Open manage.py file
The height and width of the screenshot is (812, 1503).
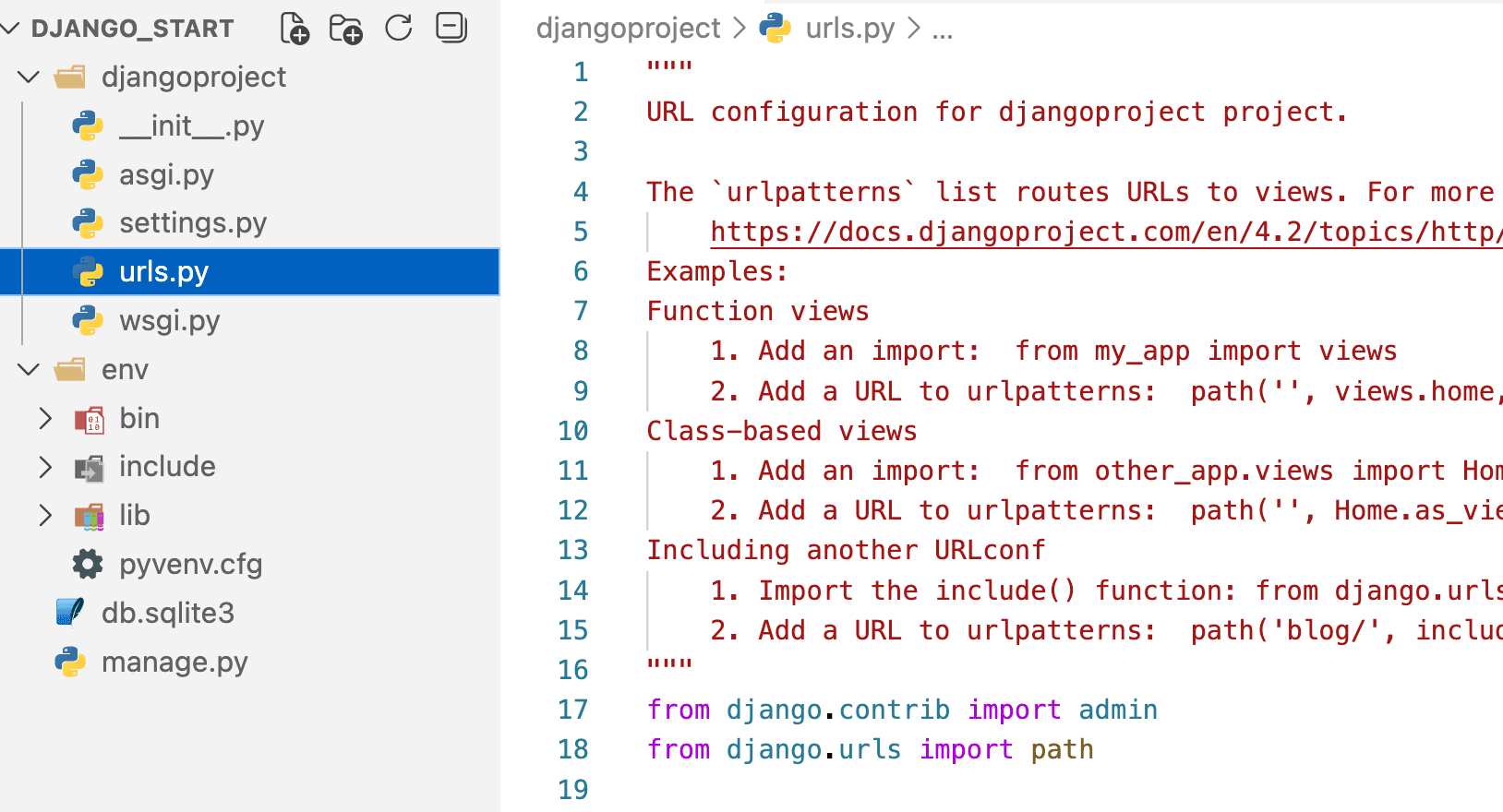(x=174, y=662)
